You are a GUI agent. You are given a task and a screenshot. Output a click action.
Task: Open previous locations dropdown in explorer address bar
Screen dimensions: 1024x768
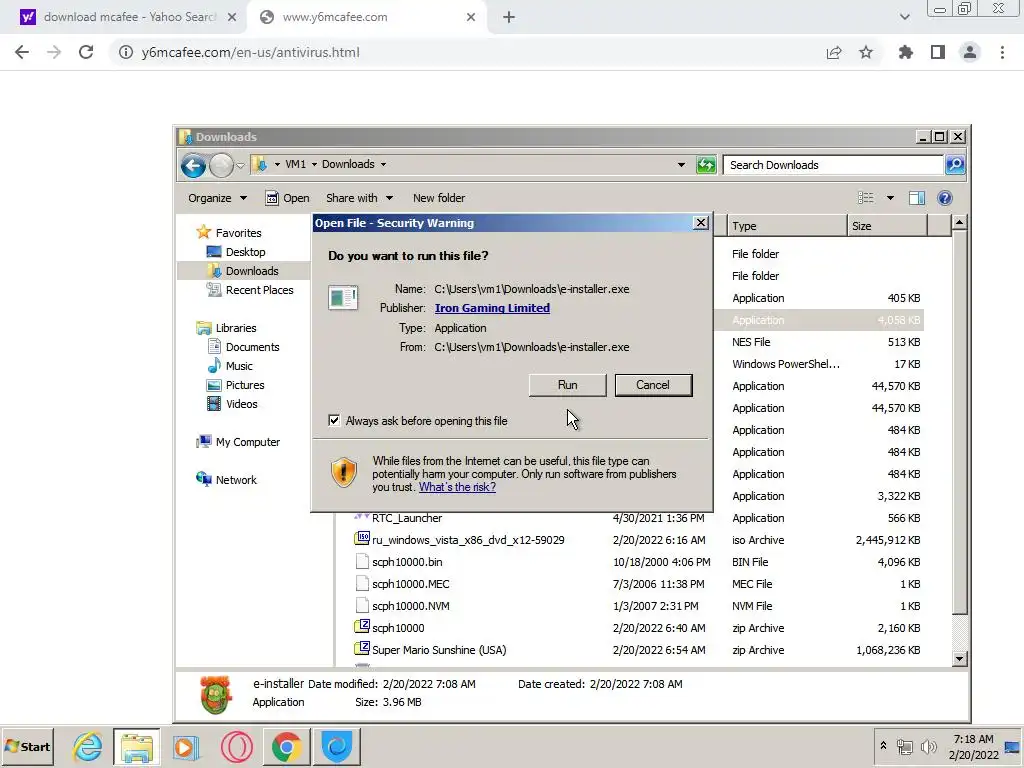[681, 165]
